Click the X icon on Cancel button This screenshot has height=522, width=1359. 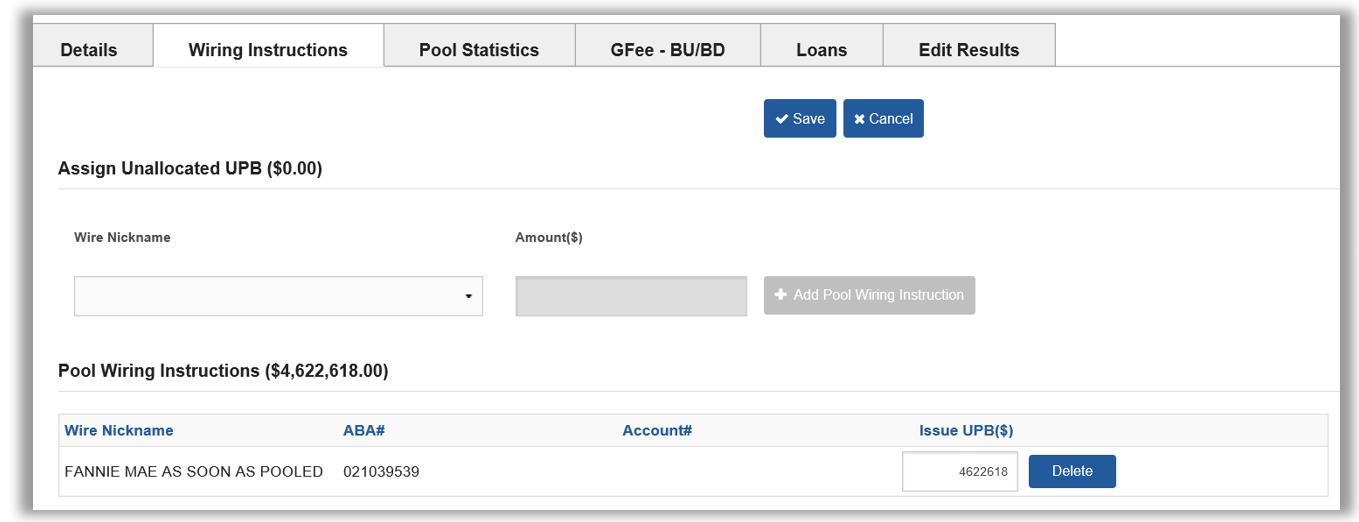click(x=859, y=119)
